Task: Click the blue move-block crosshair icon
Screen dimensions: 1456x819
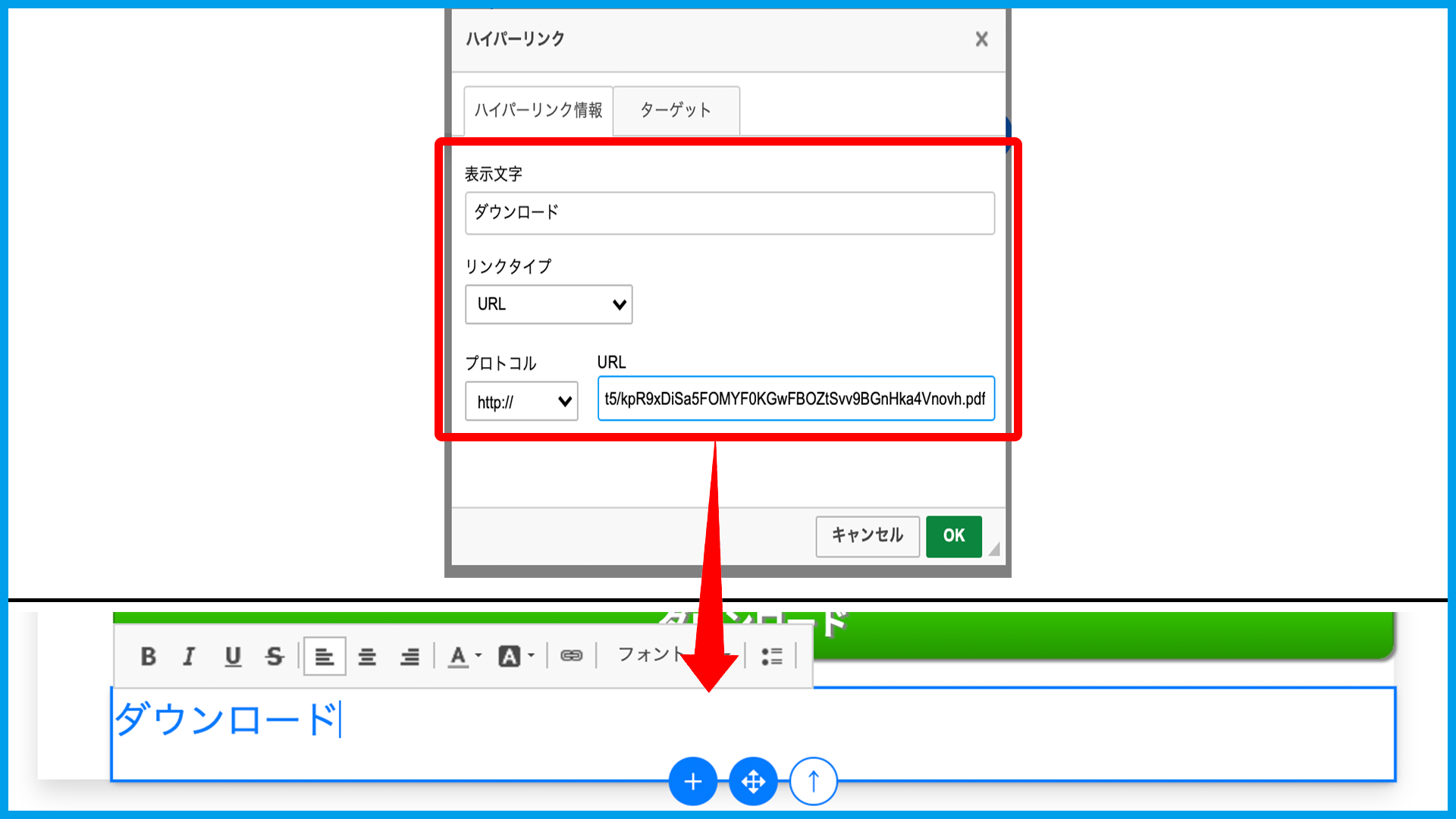Action: 753,781
